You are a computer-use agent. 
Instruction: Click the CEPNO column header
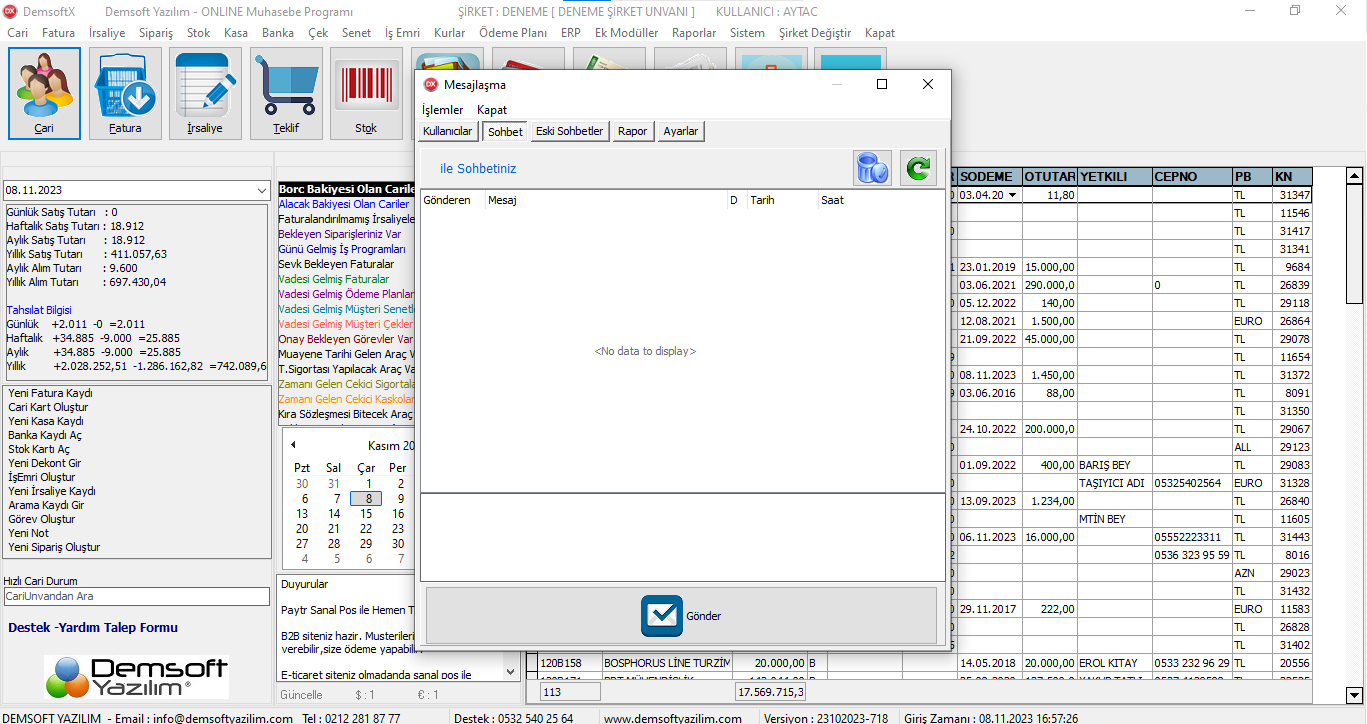coord(1192,177)
